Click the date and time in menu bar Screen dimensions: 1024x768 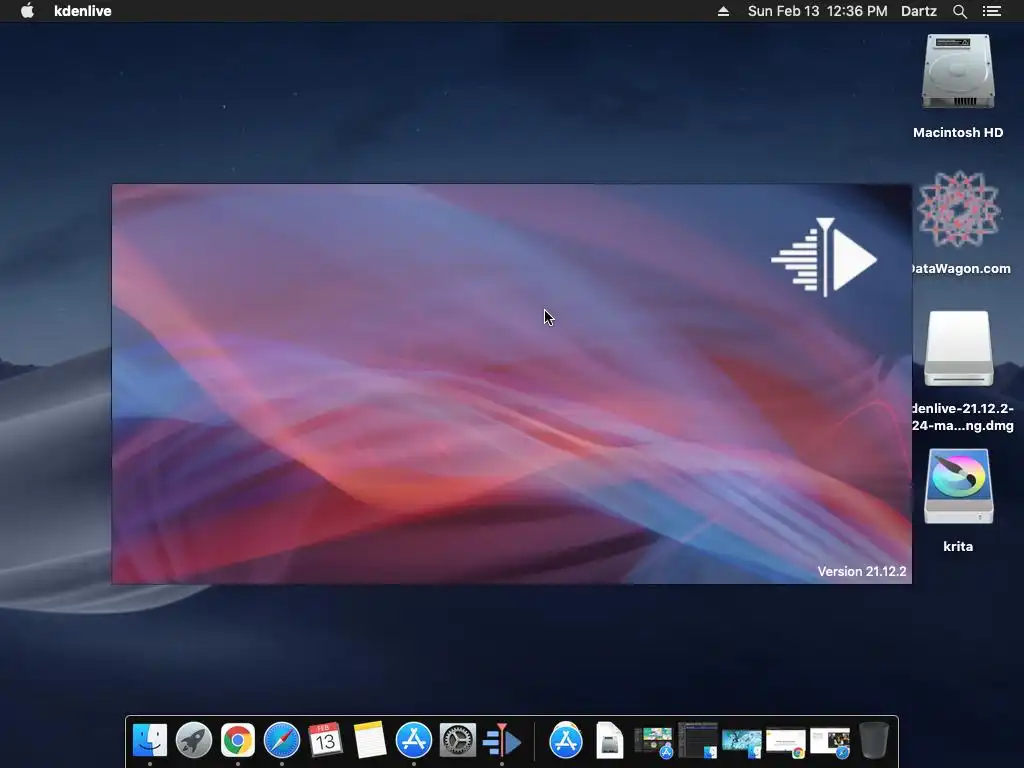point(817,11)
